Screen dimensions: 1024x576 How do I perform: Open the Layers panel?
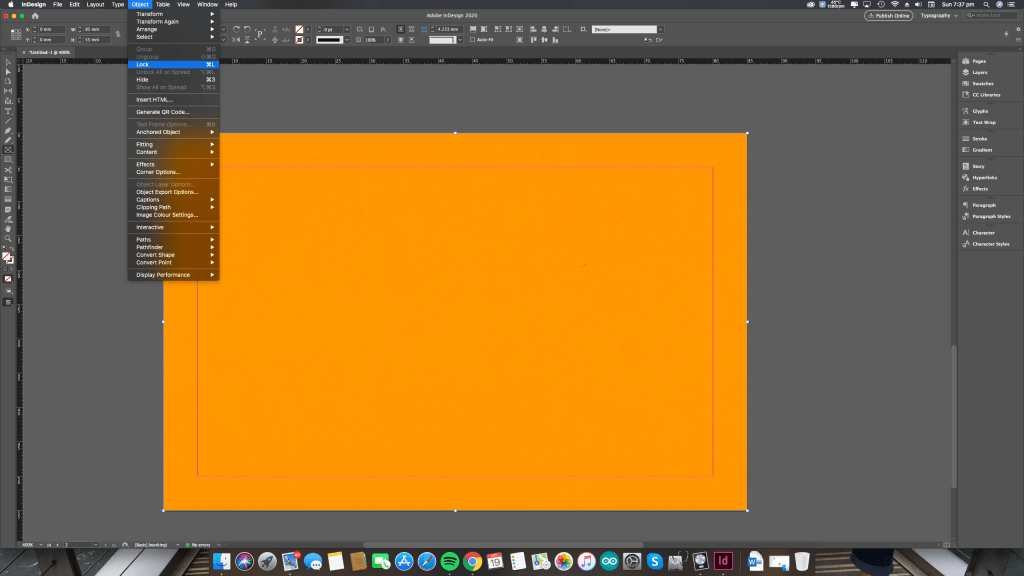(x=980, y=72)
